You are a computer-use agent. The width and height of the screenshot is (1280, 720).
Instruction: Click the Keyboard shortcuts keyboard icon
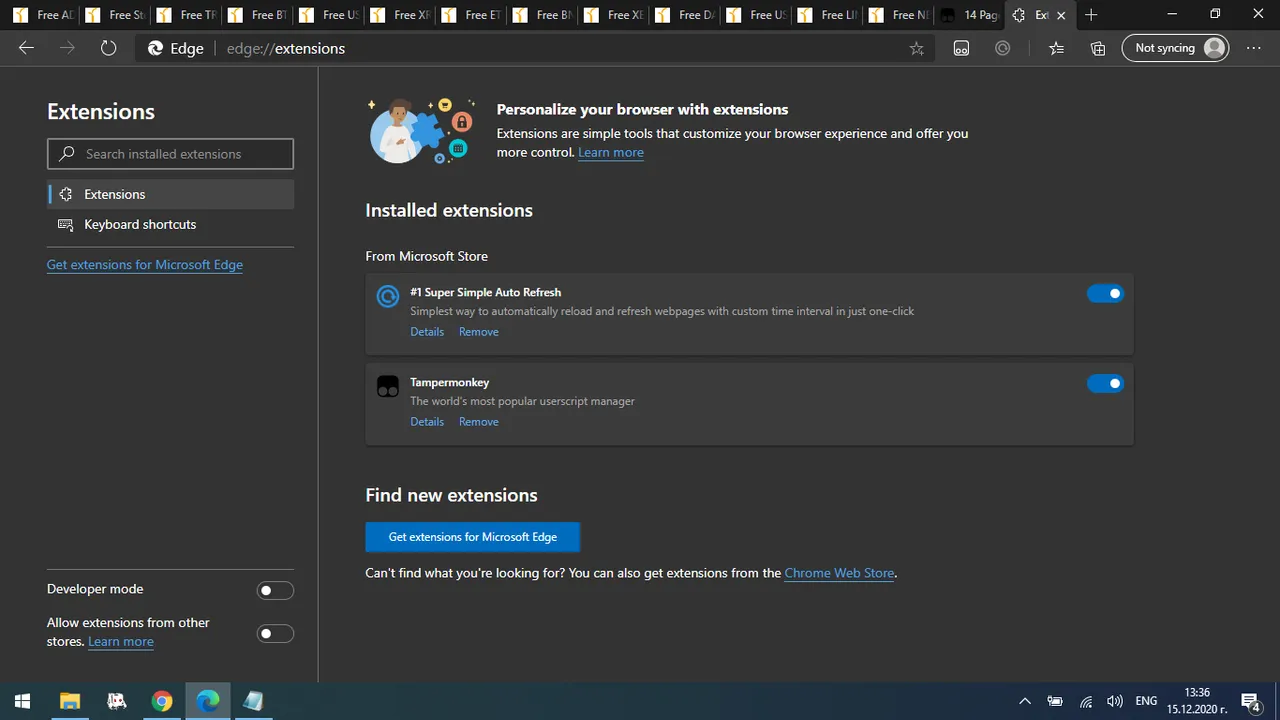[x=66, y=224]
